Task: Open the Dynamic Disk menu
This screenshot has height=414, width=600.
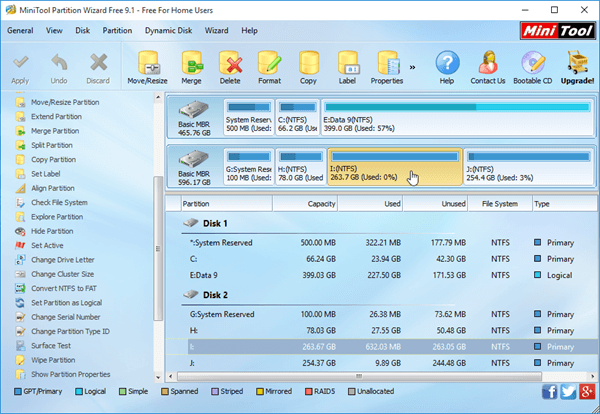Action: (x=168, y=31)
